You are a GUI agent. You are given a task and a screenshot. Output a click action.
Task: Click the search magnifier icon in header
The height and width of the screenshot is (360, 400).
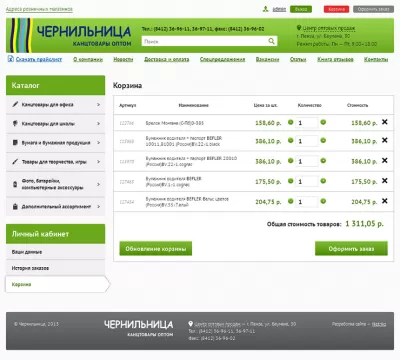tap(271, 41)
